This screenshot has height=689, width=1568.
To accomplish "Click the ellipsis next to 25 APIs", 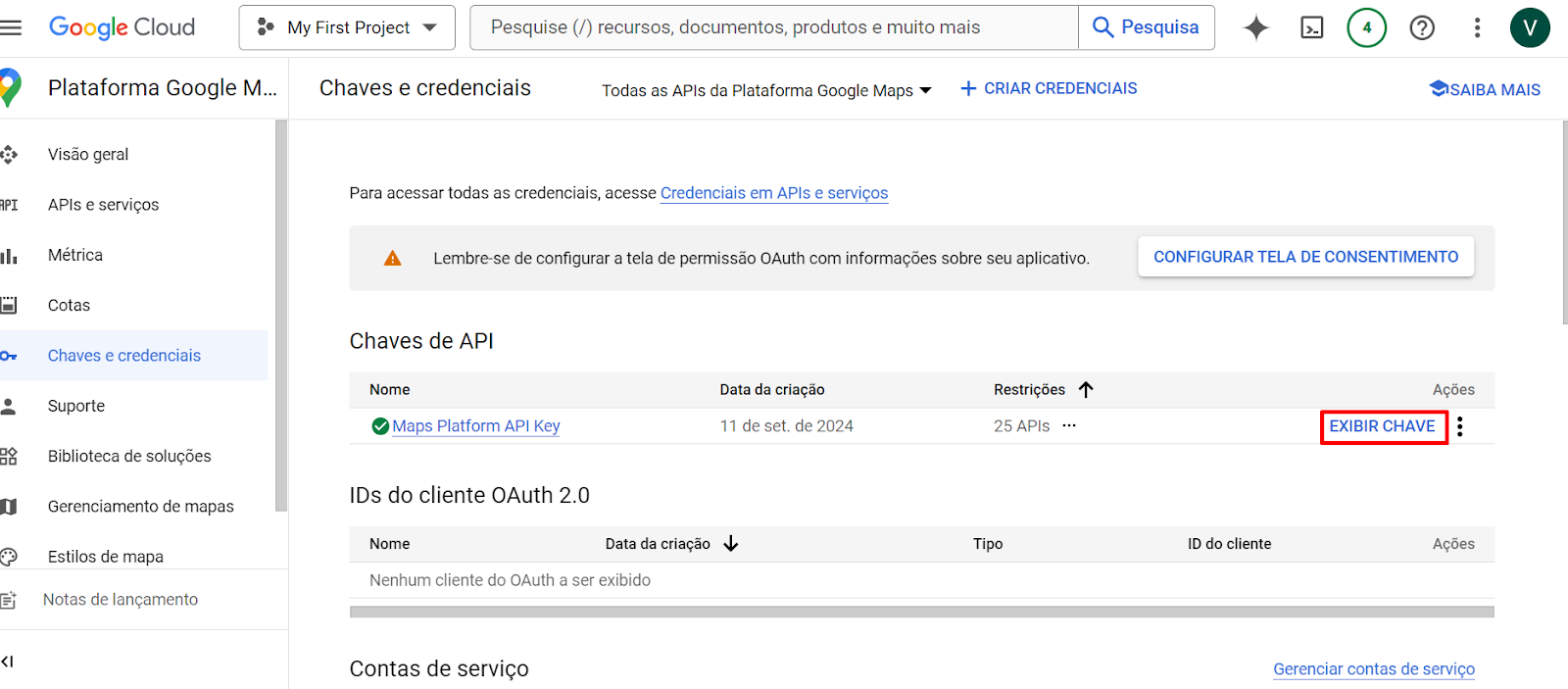I will [1069, 425].
